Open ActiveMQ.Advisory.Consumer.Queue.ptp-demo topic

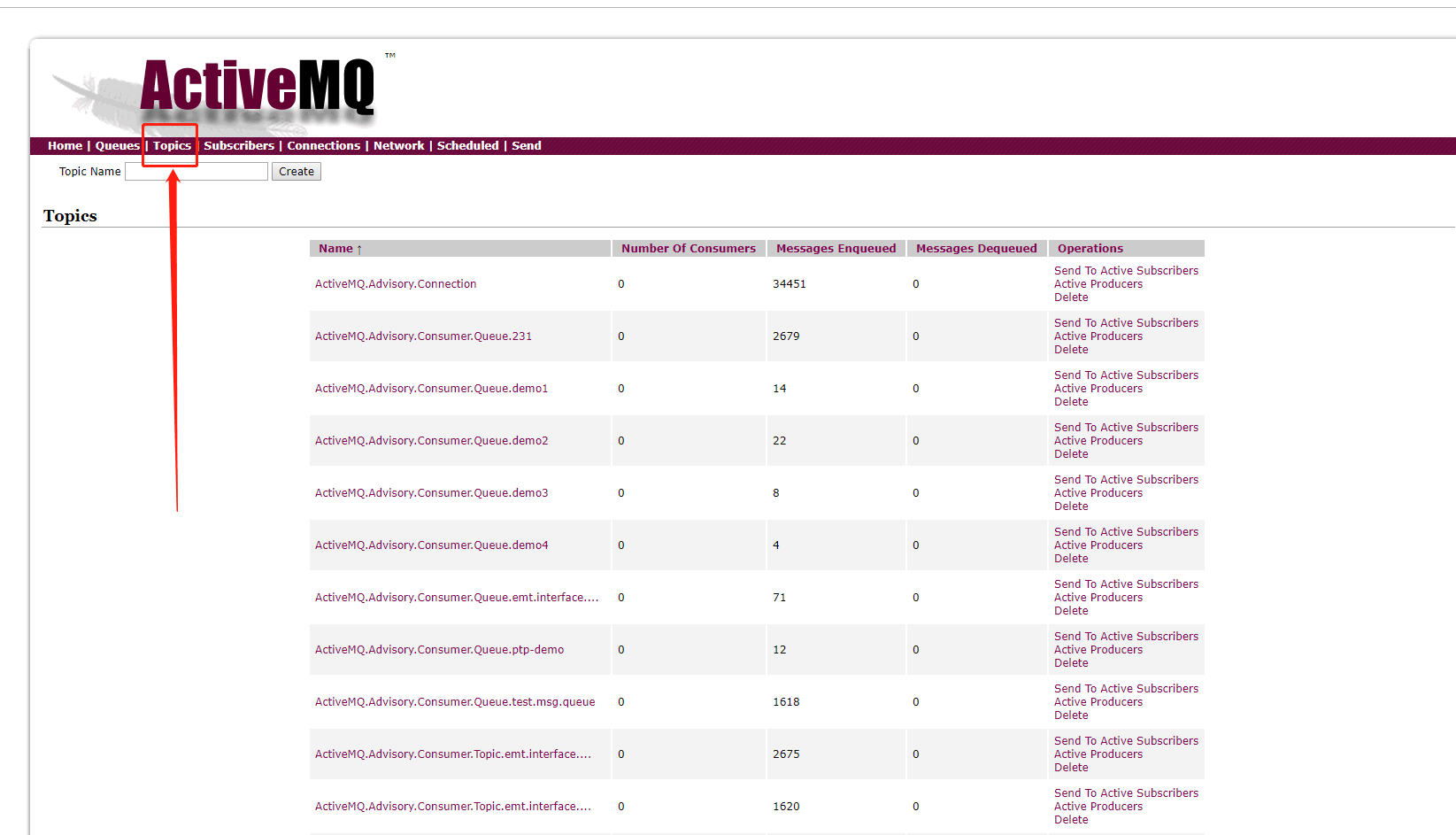439,649
